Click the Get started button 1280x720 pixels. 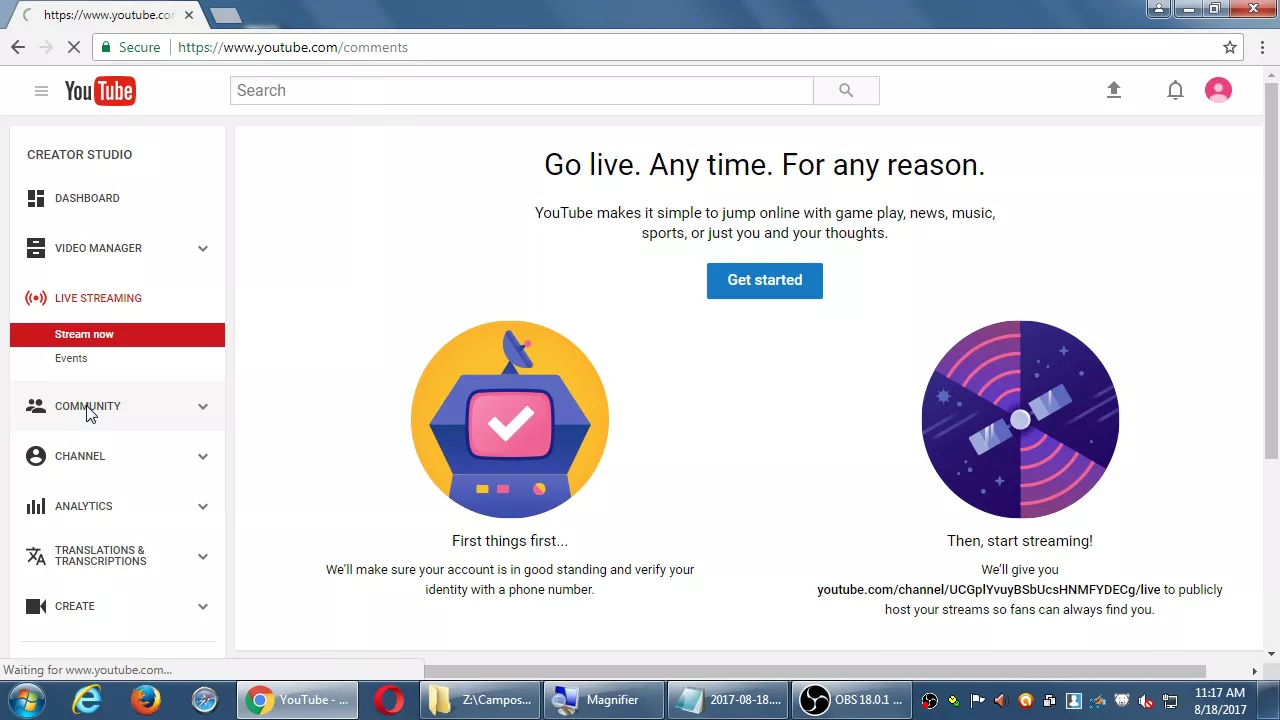765,280
